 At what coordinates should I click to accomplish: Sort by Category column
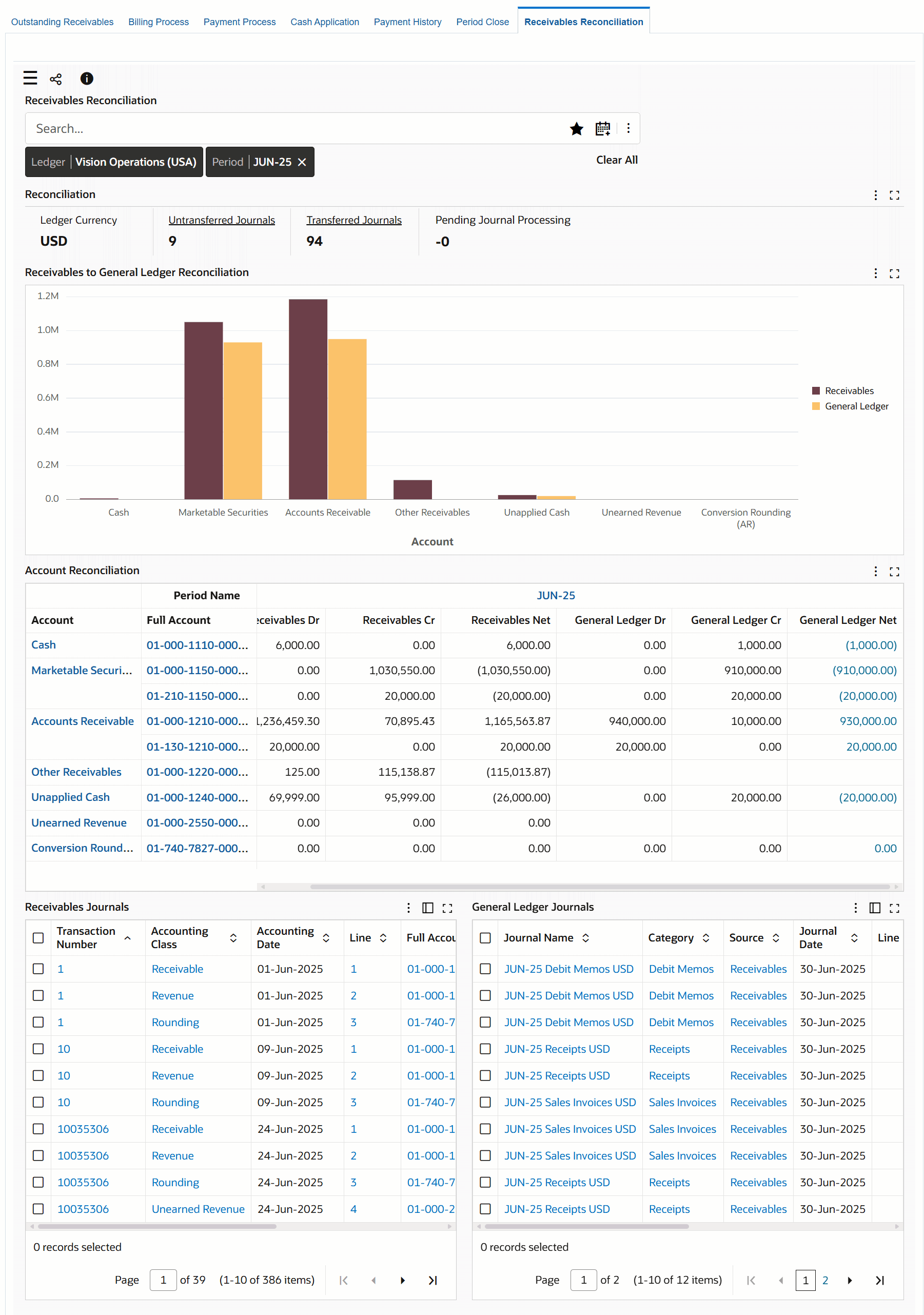(x=706, y=937)
